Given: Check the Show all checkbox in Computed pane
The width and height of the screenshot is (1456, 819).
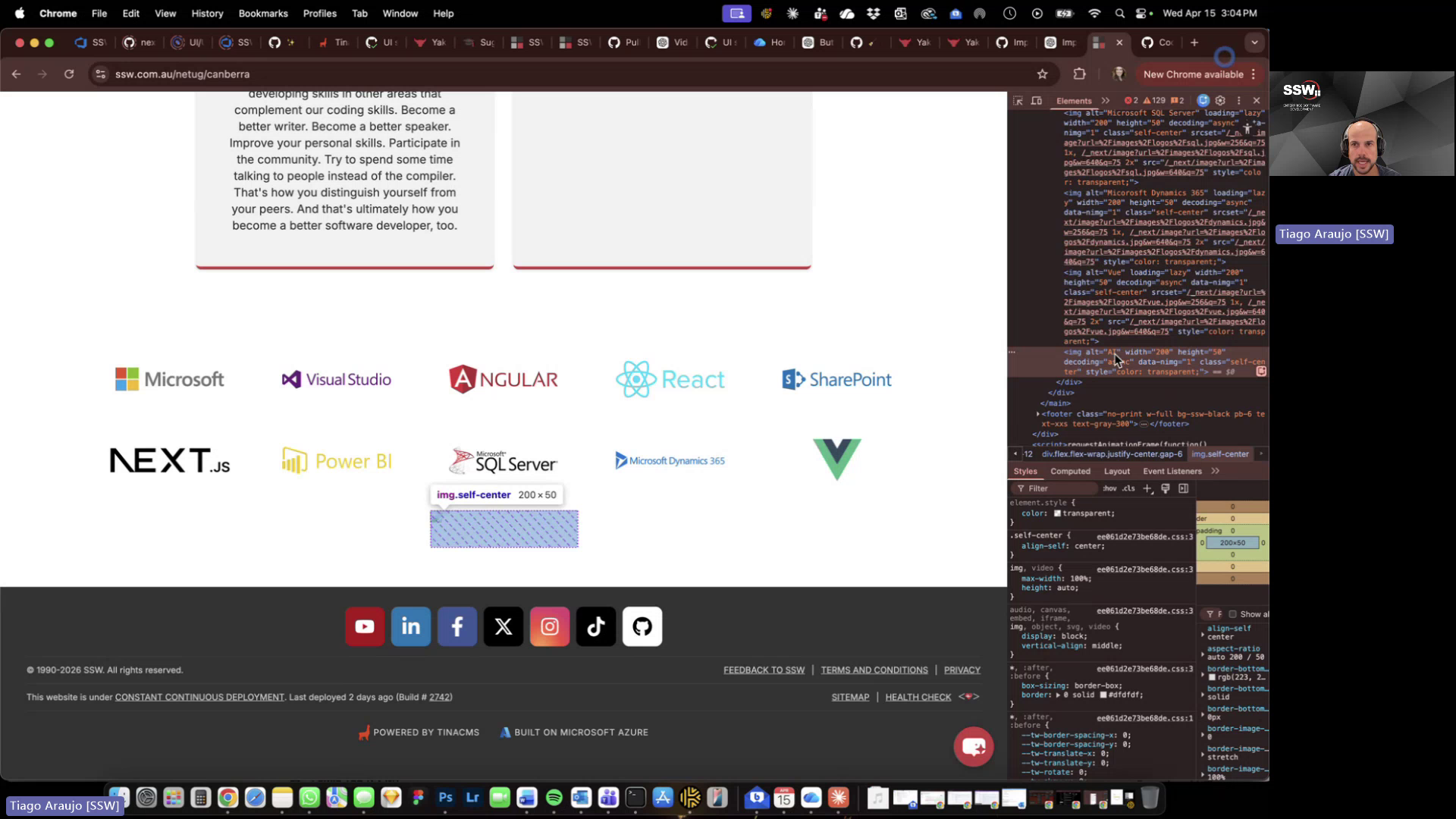Looking at the screenshot, I should [1232, 614].
